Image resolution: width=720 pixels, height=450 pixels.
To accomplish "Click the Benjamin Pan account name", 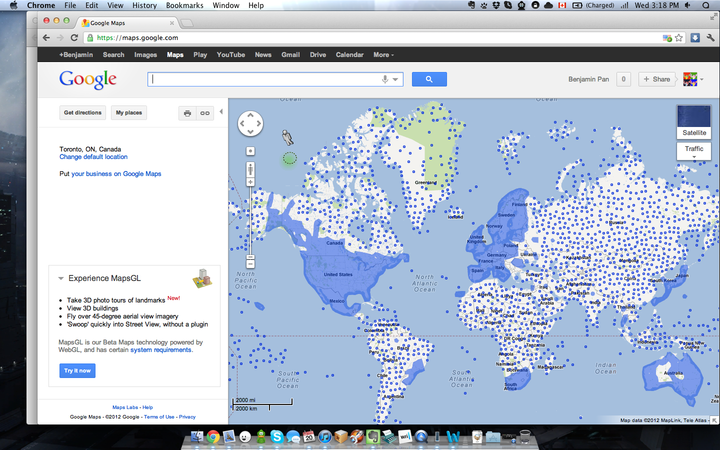I will point(589,79).
